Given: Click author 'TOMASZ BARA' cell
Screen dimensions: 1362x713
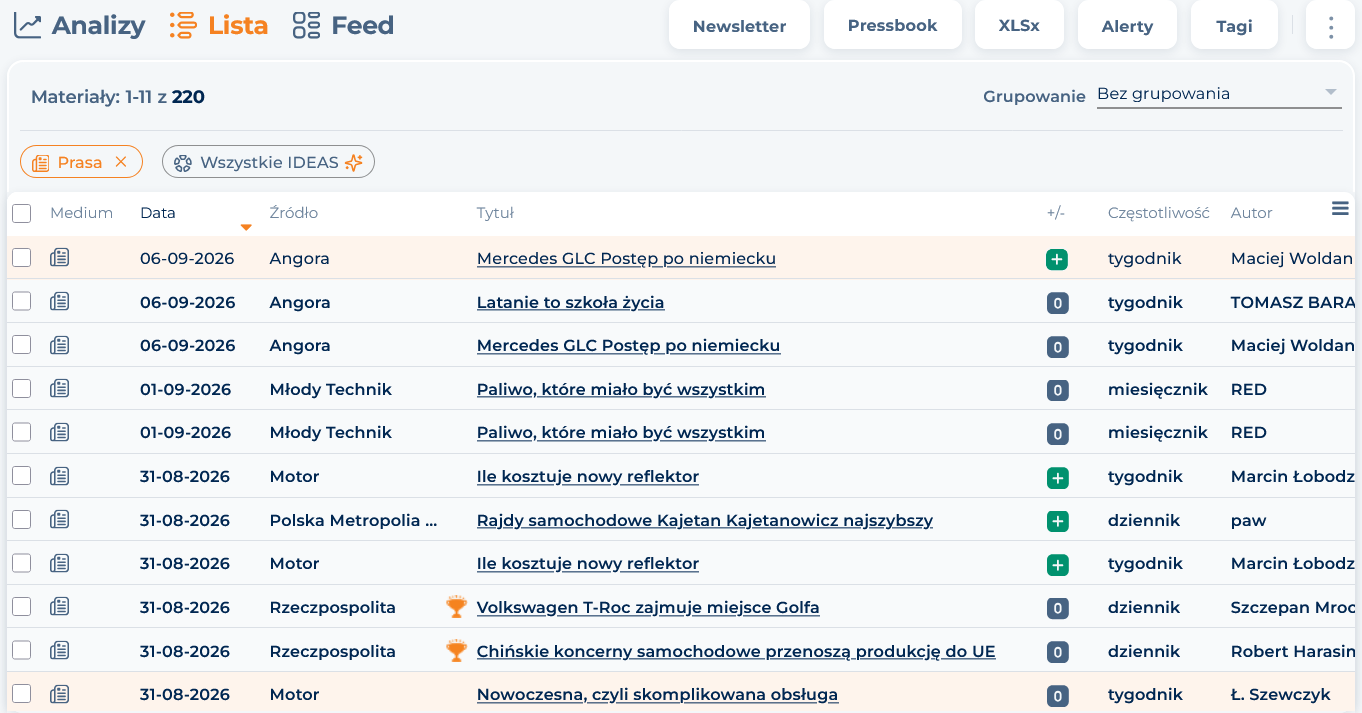Looking at the screenshot, I should click(x=1293, y=302).
